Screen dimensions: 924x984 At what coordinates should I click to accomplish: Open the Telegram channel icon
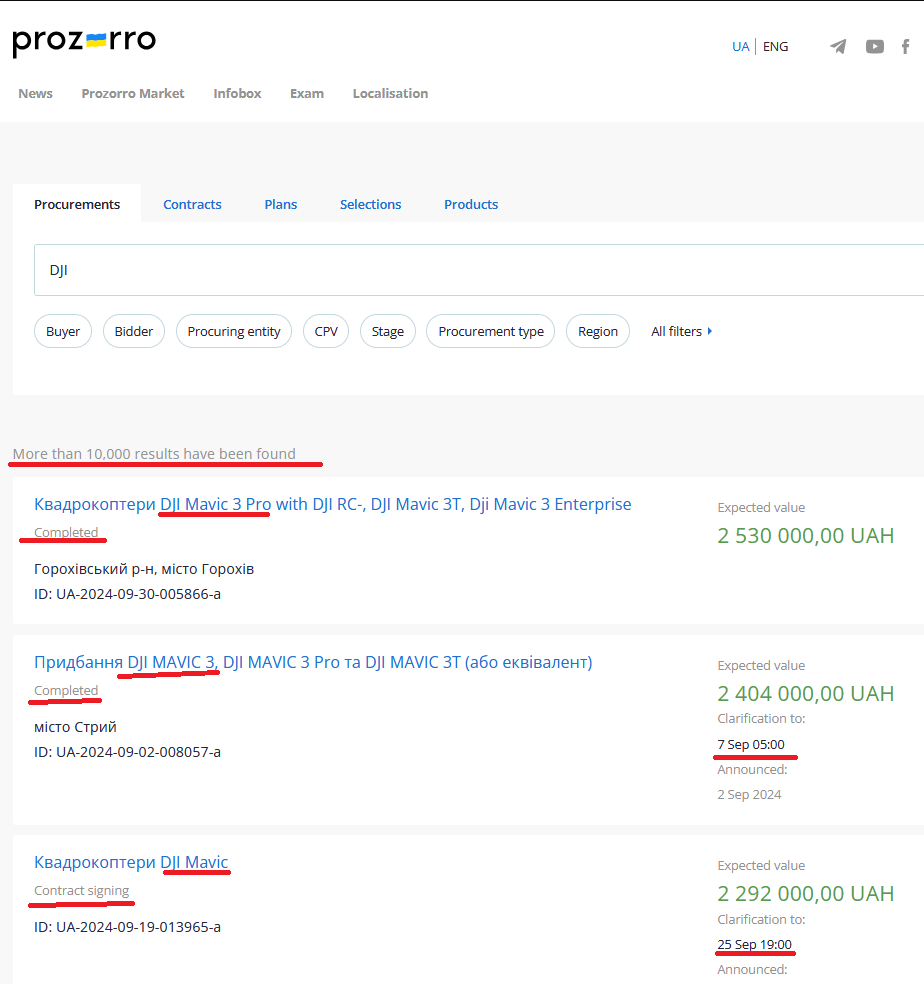pyautogui.click(x=838, y=46)
